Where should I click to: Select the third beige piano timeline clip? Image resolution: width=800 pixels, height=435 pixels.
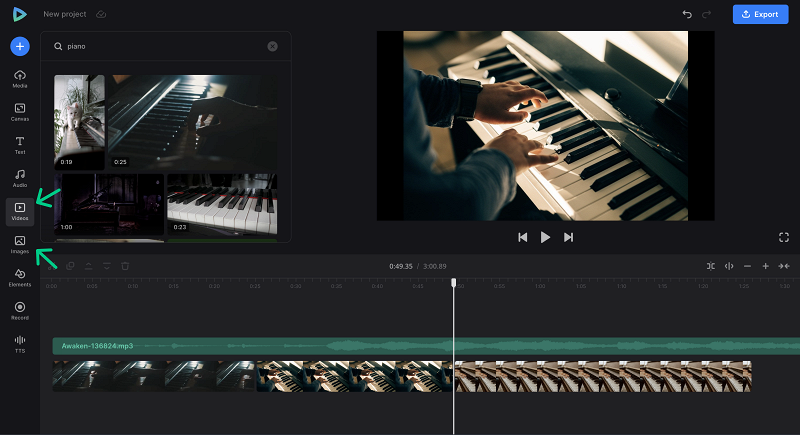[x=603, y=376]
